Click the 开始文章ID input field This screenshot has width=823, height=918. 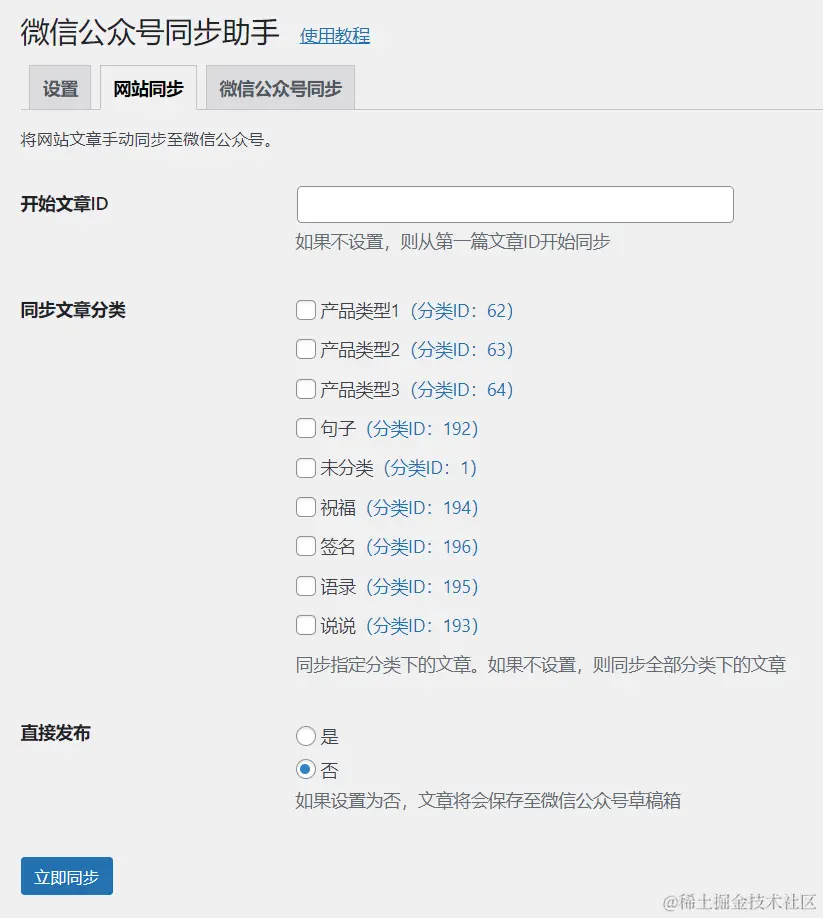point(514,203)
